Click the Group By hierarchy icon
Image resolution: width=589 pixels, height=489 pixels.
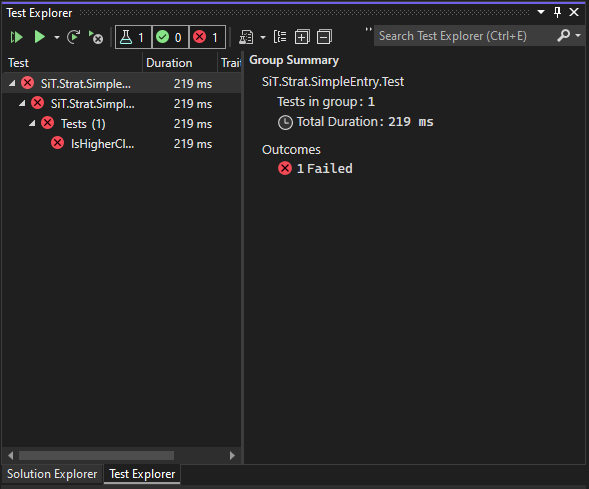click(x=280, y=37)
